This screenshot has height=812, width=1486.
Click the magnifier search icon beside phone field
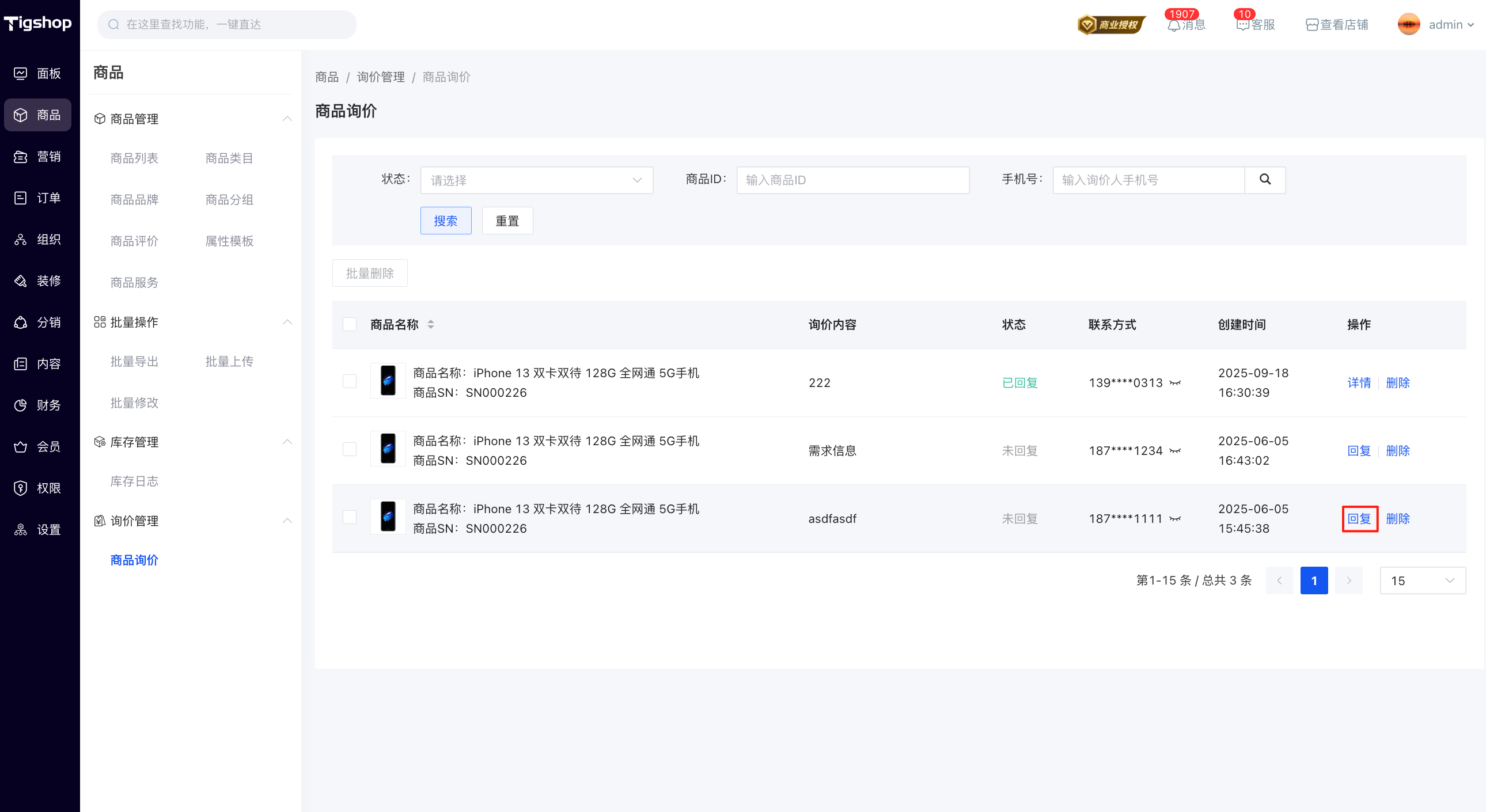1264,180
